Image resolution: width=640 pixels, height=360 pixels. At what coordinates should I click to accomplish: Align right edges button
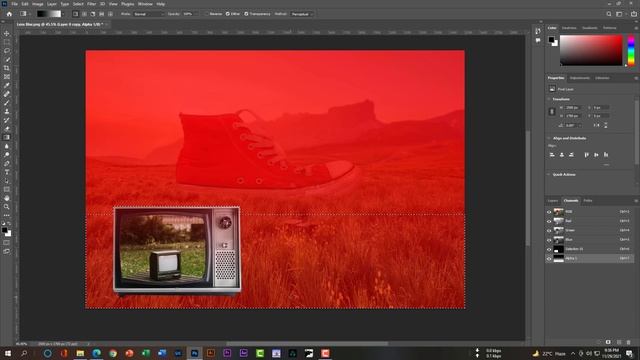click(571, 155)
